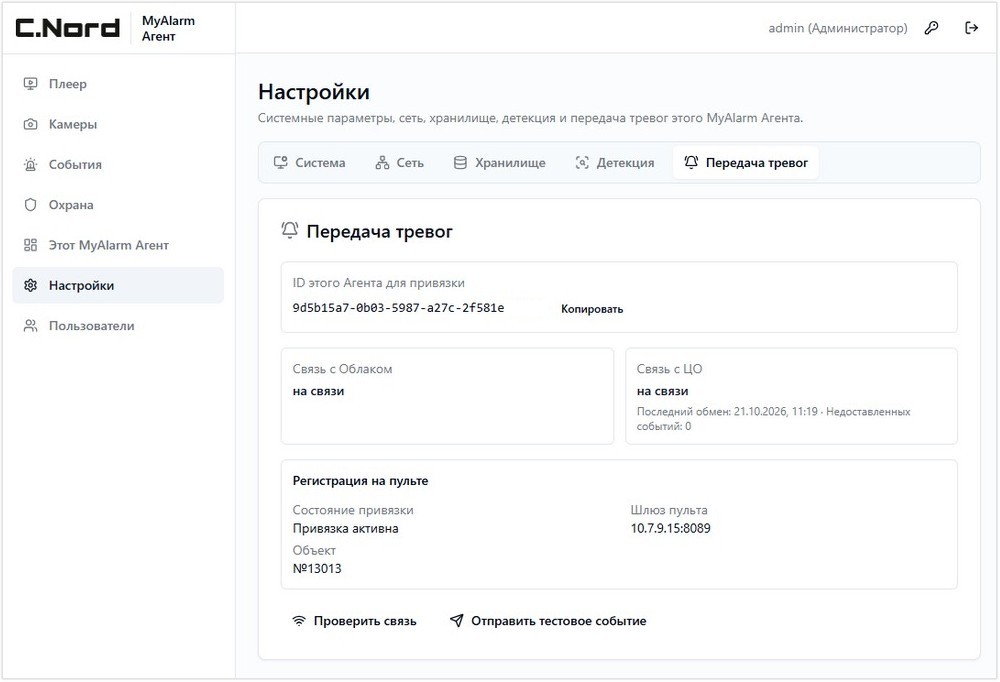Click the Привязка активна status text
The width and height of the screenshot is (1000, 682).
pos(346,528)
